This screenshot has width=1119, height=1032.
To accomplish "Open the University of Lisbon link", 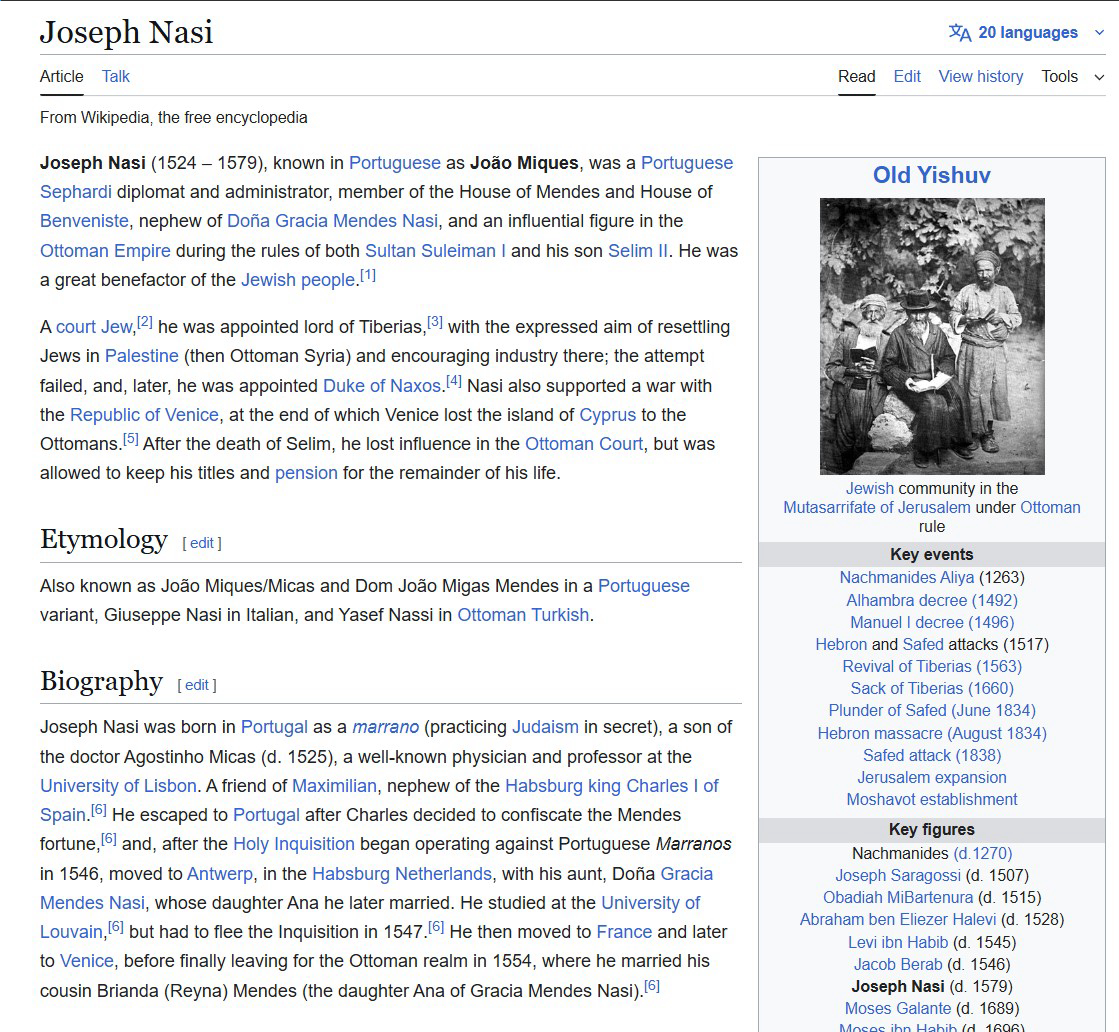I will coord(118,786).
